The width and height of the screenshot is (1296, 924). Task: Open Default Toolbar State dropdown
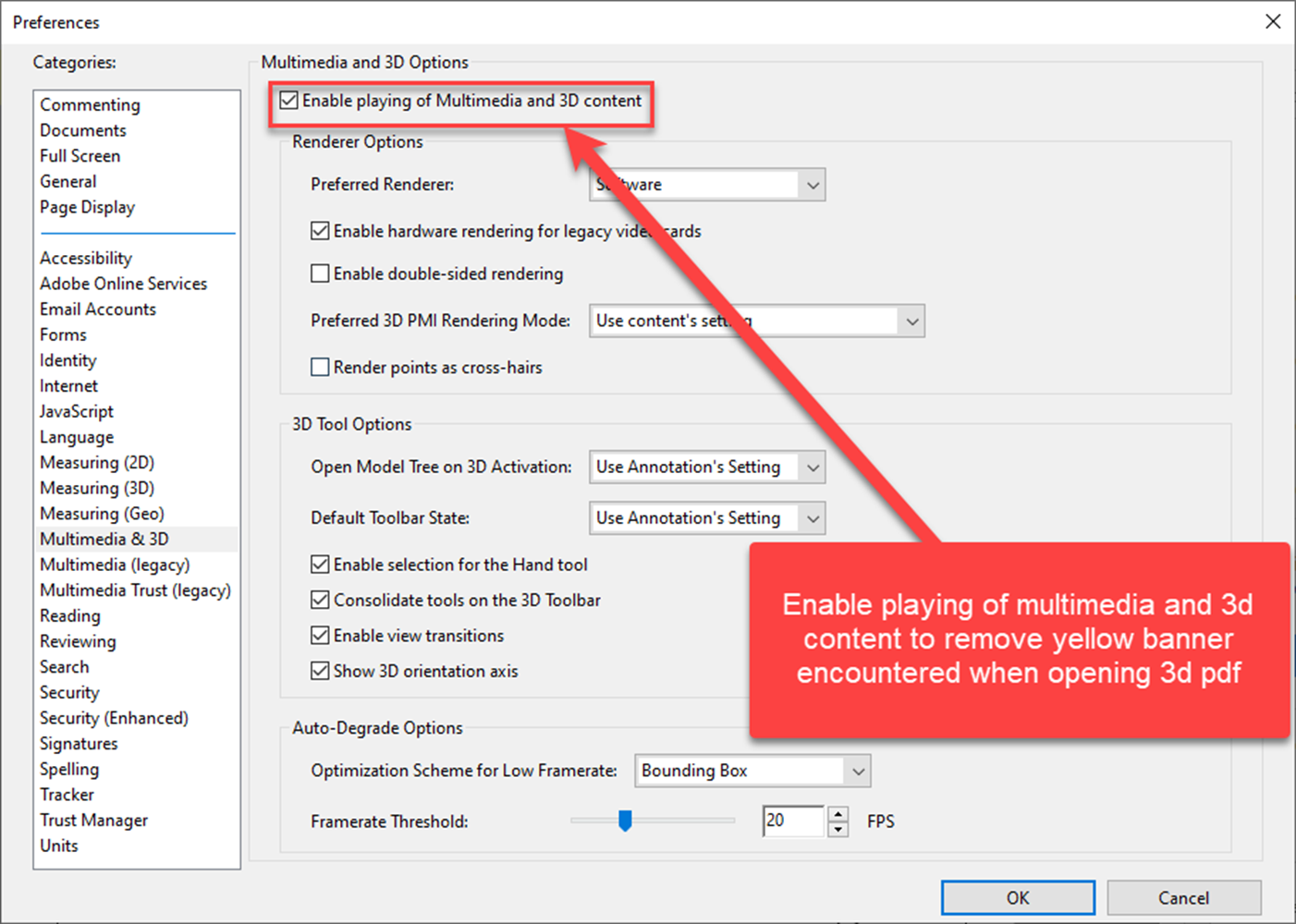(812, 518)
